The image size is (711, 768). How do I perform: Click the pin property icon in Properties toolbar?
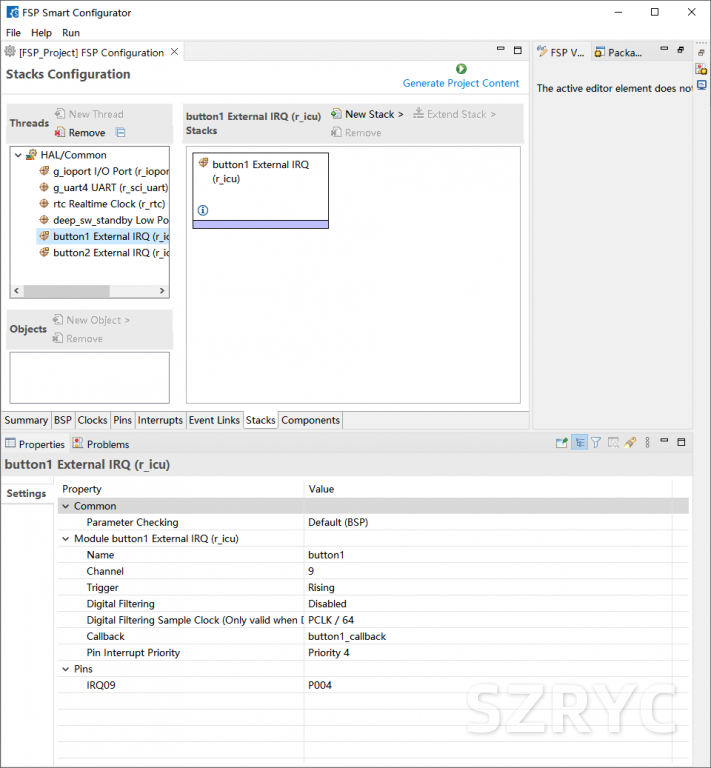coord(630,443)
